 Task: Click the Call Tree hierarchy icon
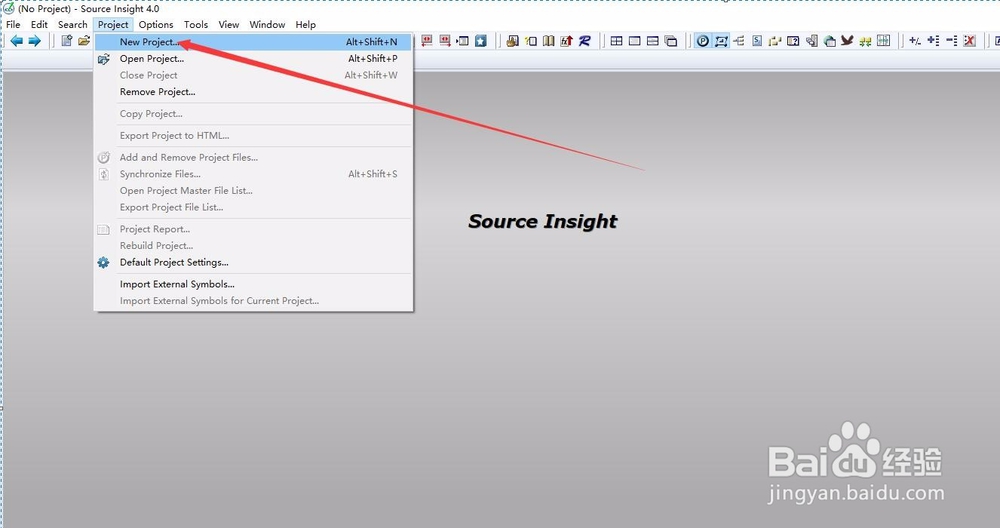pos(739,41)
